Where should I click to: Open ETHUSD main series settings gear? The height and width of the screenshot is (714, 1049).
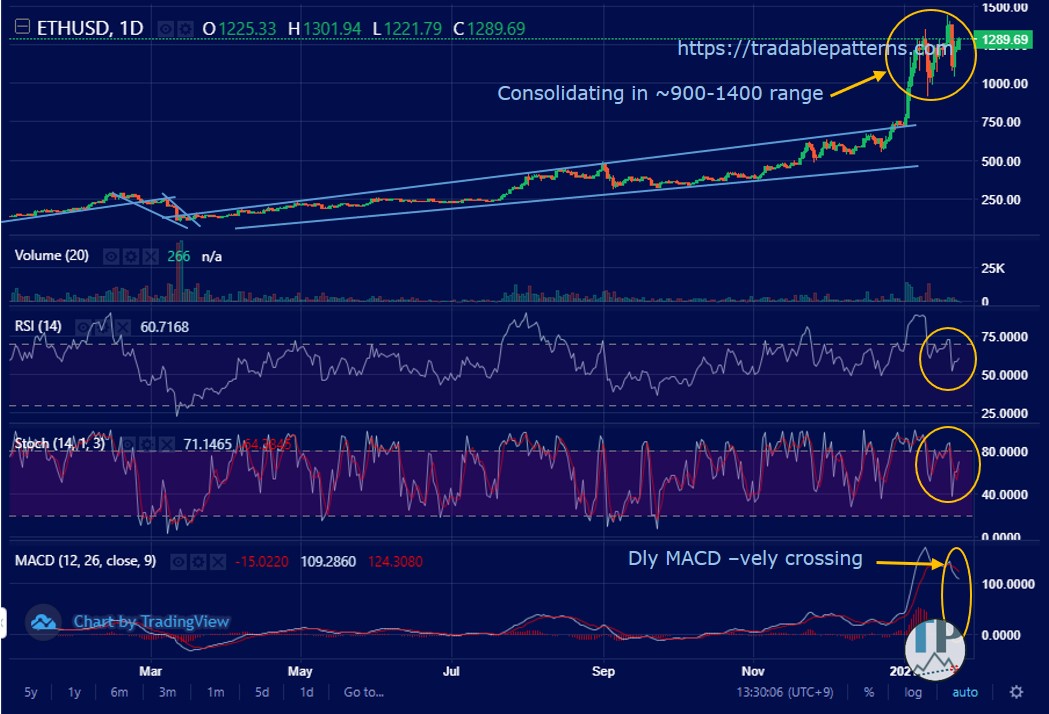[x=184, y=29]
